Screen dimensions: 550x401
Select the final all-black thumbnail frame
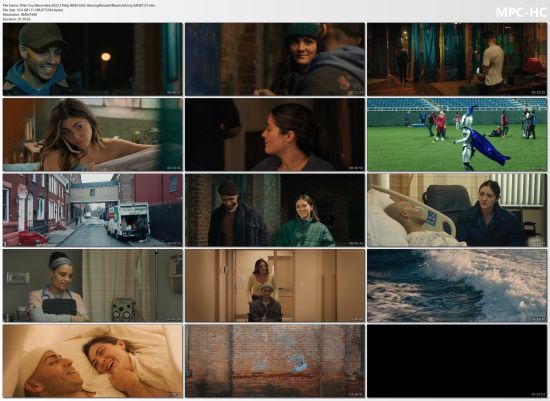457,361
